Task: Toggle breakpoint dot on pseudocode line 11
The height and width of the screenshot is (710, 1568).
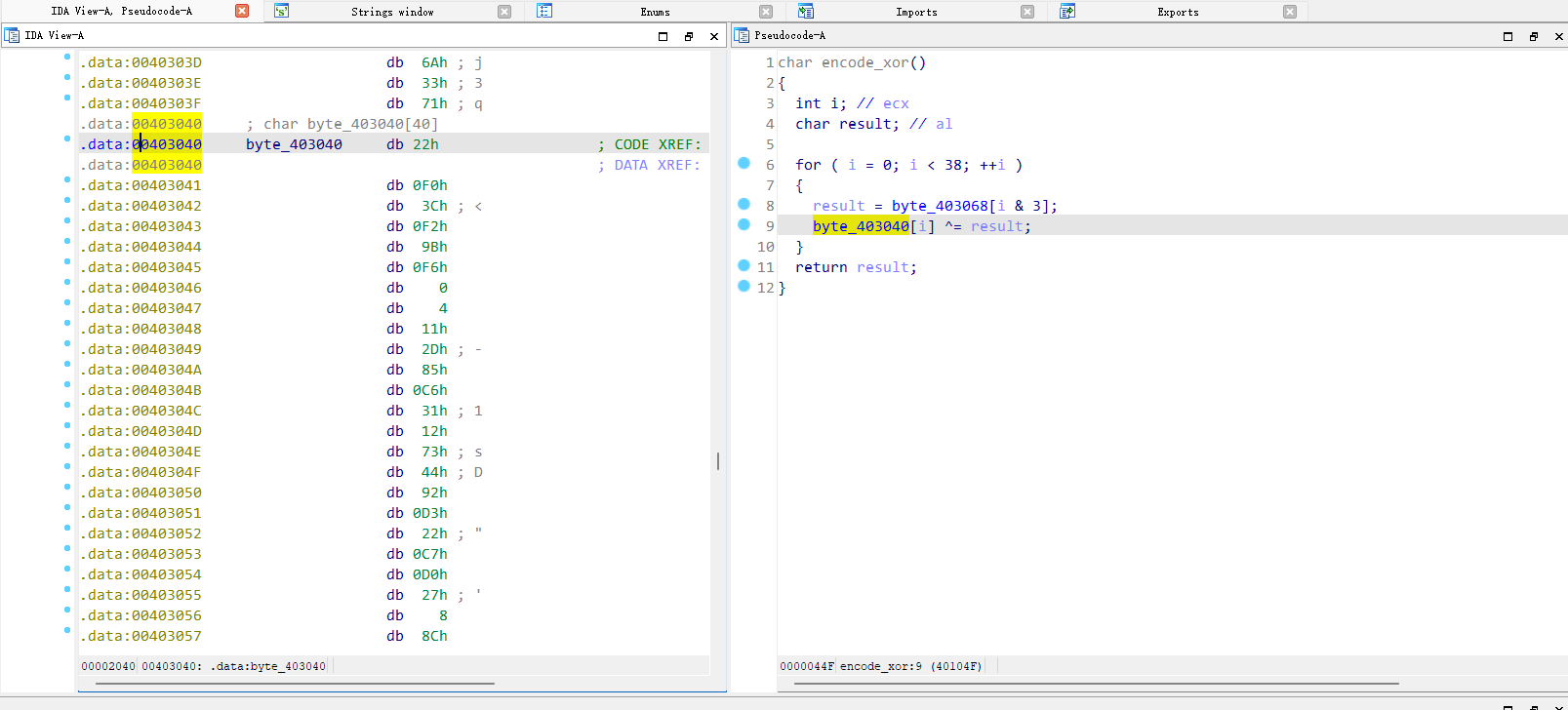Action: (x=744, y=265)
